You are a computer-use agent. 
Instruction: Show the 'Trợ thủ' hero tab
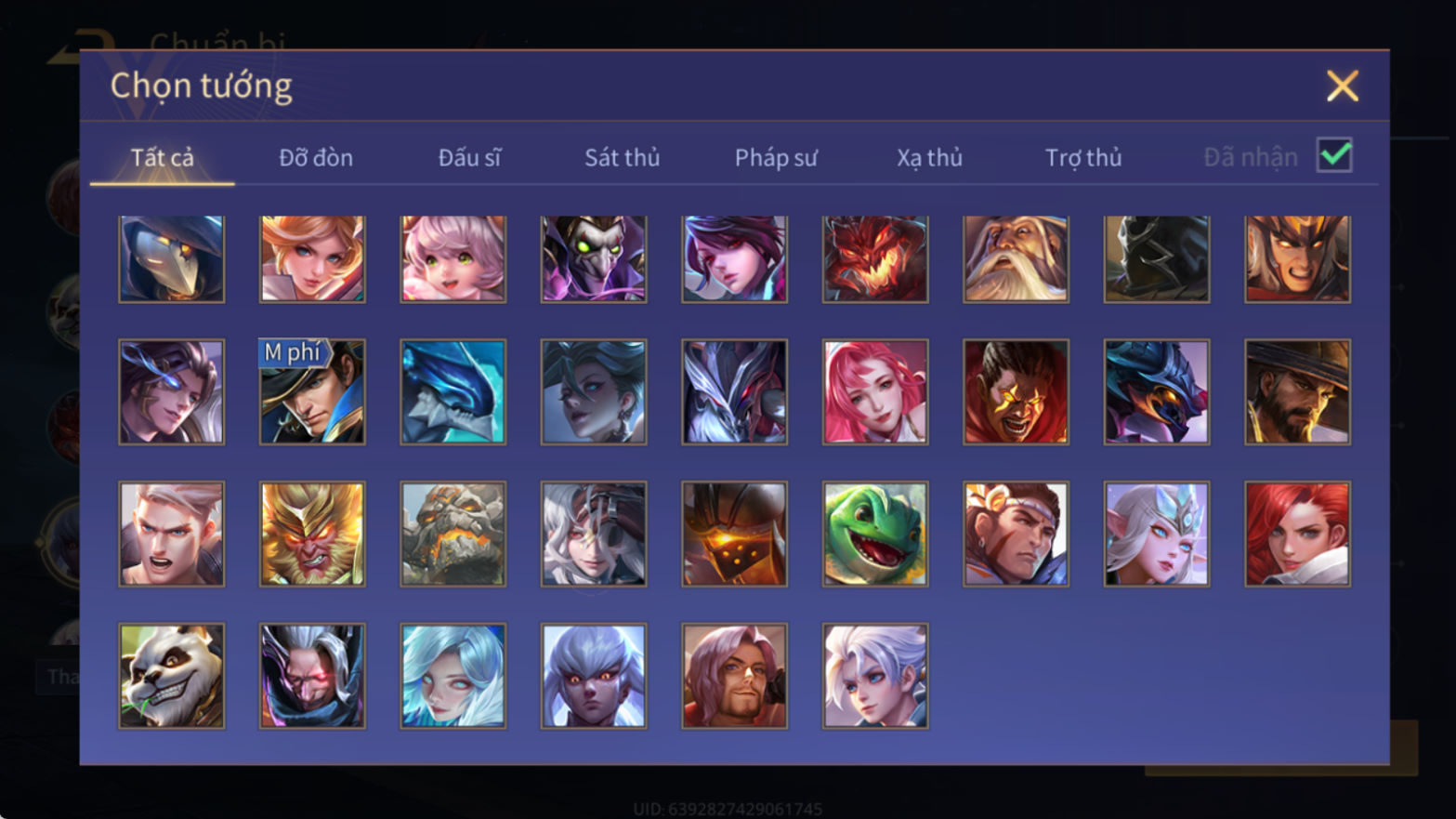pos(1083,157)
